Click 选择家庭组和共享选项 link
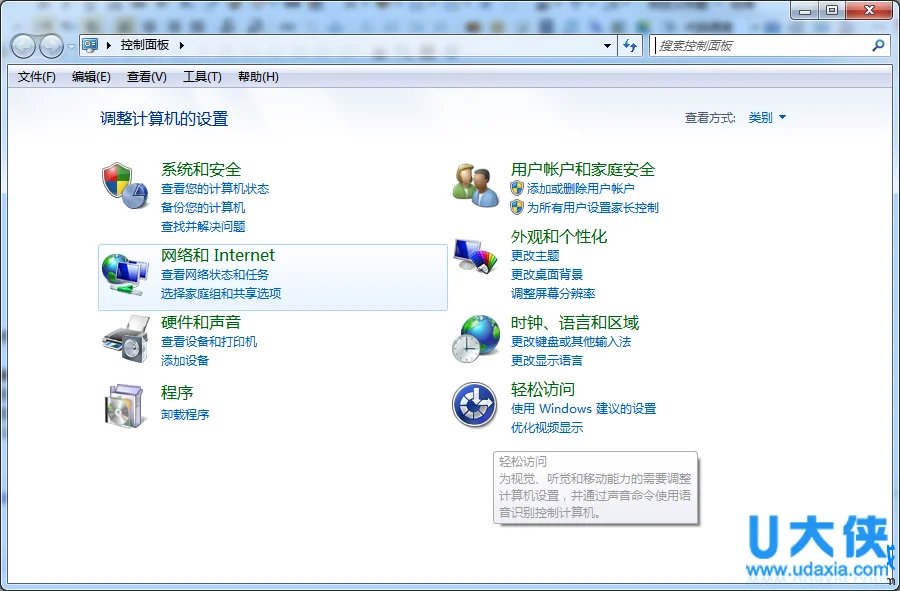This screenshot has width=900, height=591. pos(221,294)
